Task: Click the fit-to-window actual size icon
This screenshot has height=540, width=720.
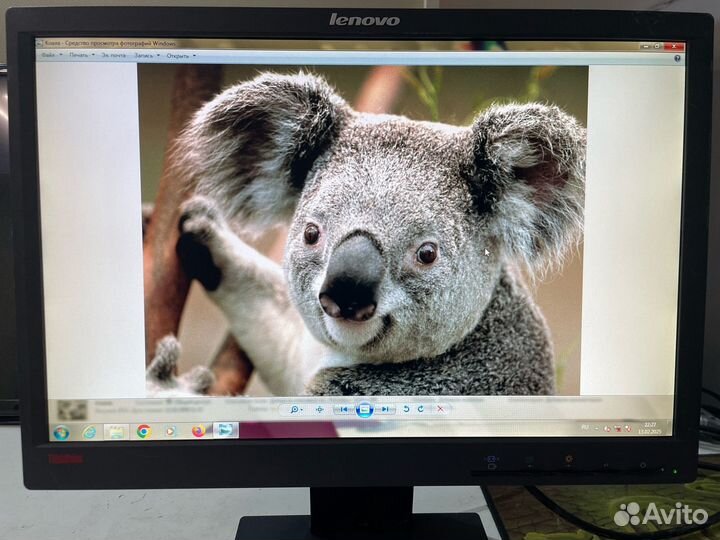Action: (x=320, y=409)
